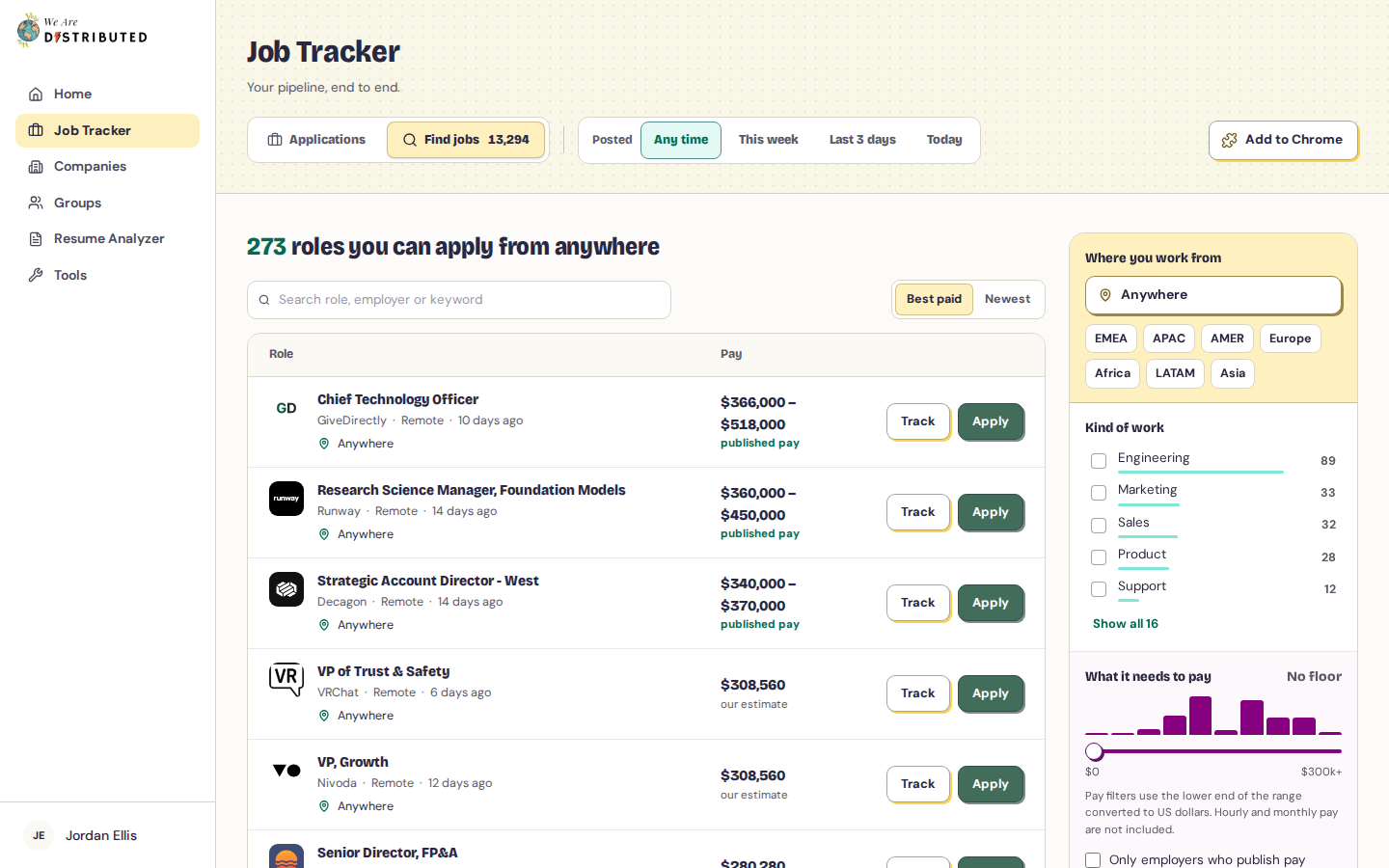Click the JE user avatar
The height and width of the screenshot is (868, 1389).
39,835
